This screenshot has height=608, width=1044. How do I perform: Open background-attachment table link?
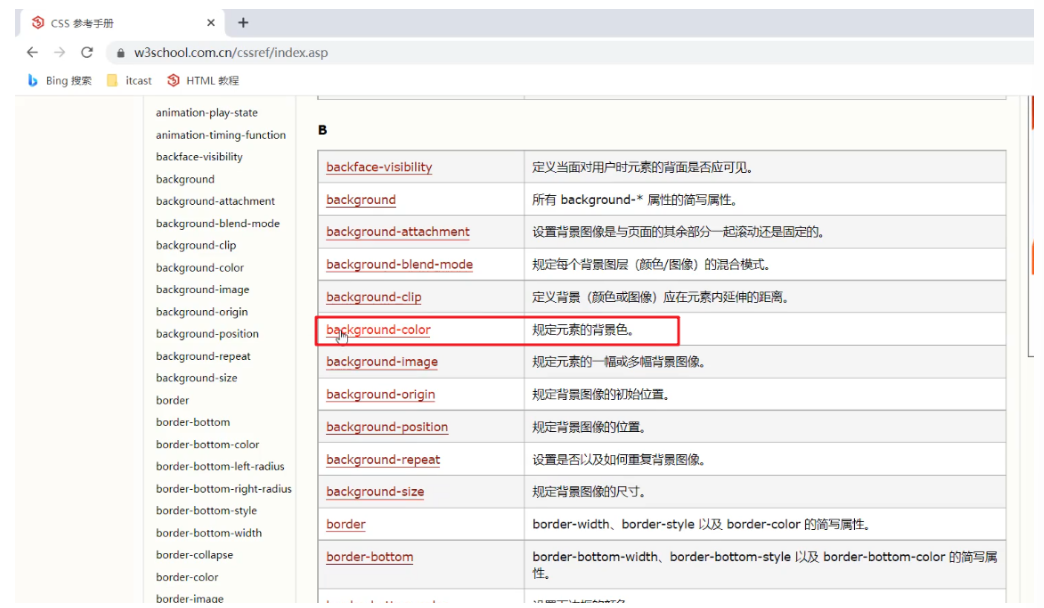397,232
